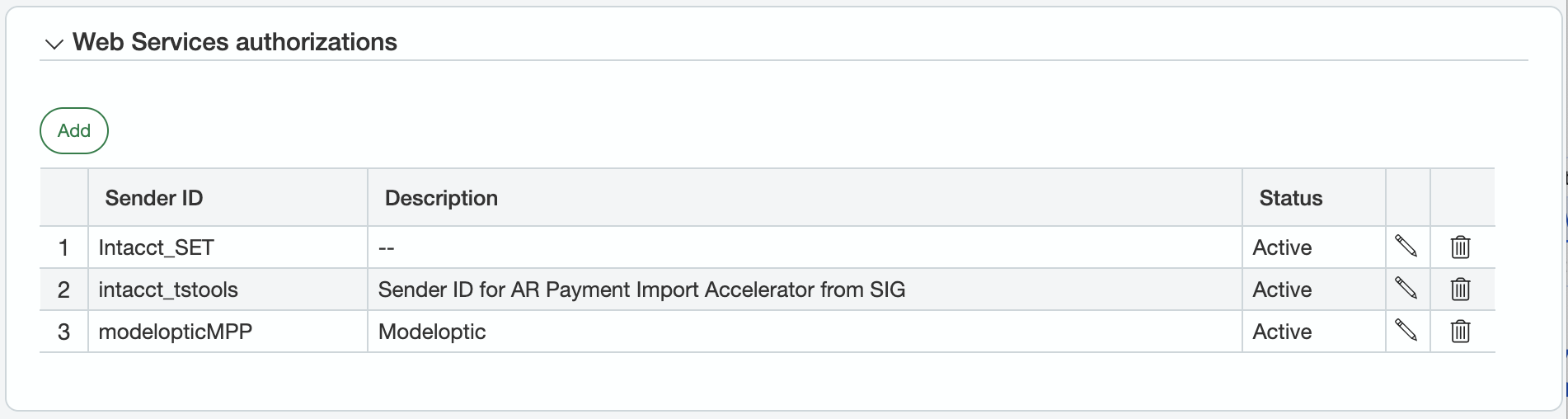1568x419 pixels.
Task: Click the Sender ID column header
Action: coord(154,198)
